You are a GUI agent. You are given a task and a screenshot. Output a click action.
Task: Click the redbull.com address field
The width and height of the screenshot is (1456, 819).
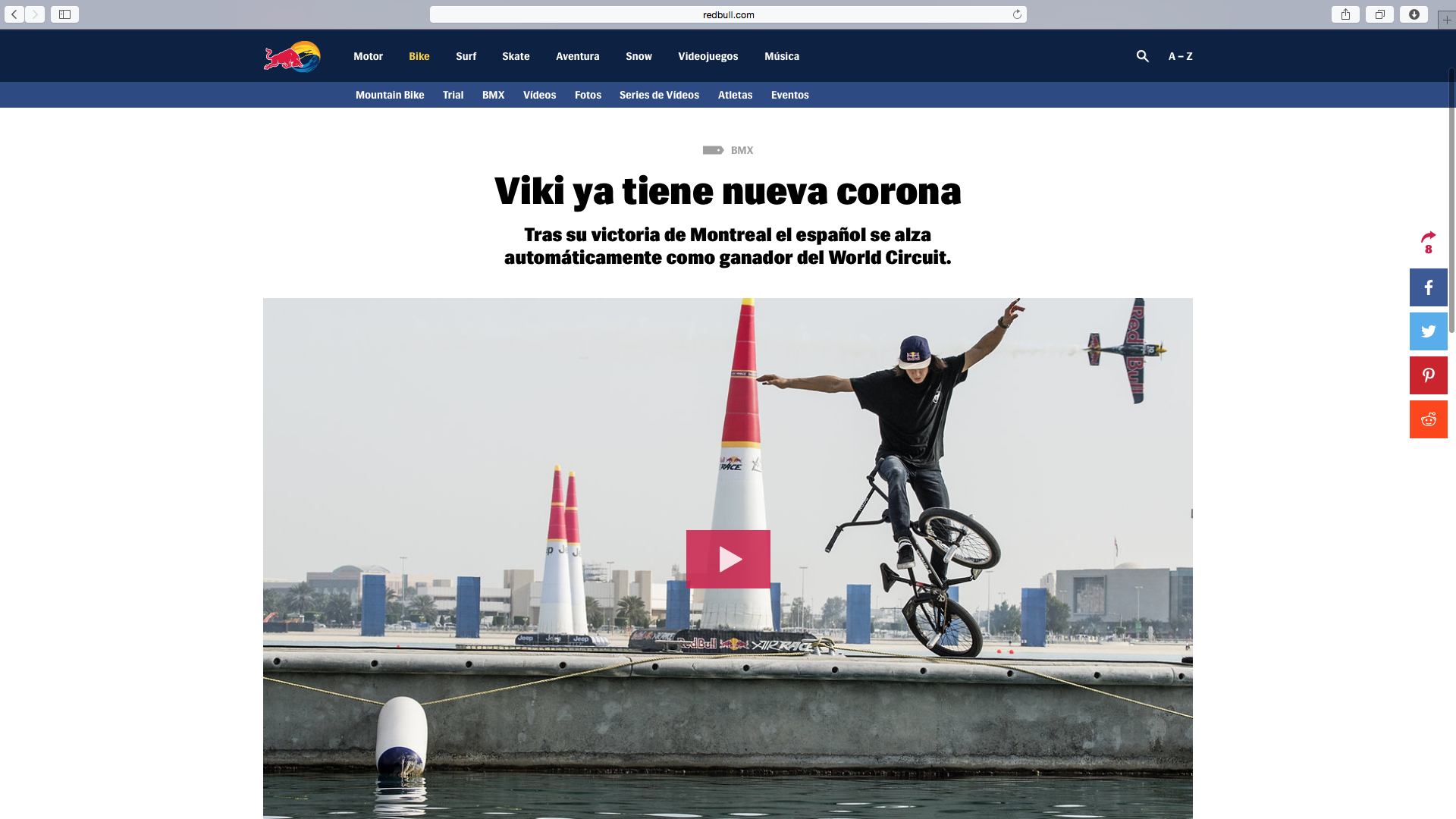[728, 14]
